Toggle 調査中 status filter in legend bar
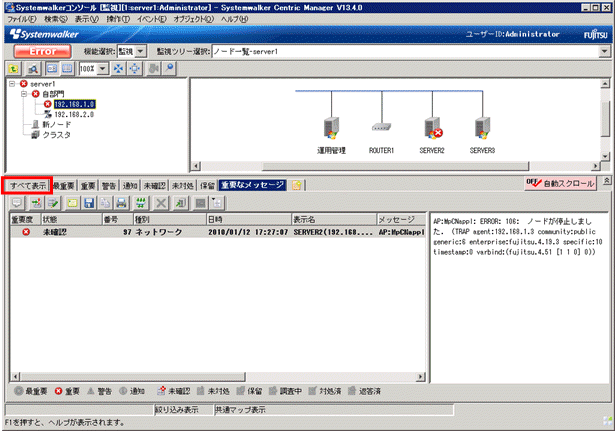This screenshot has width=615, height=431. point(285,391)
